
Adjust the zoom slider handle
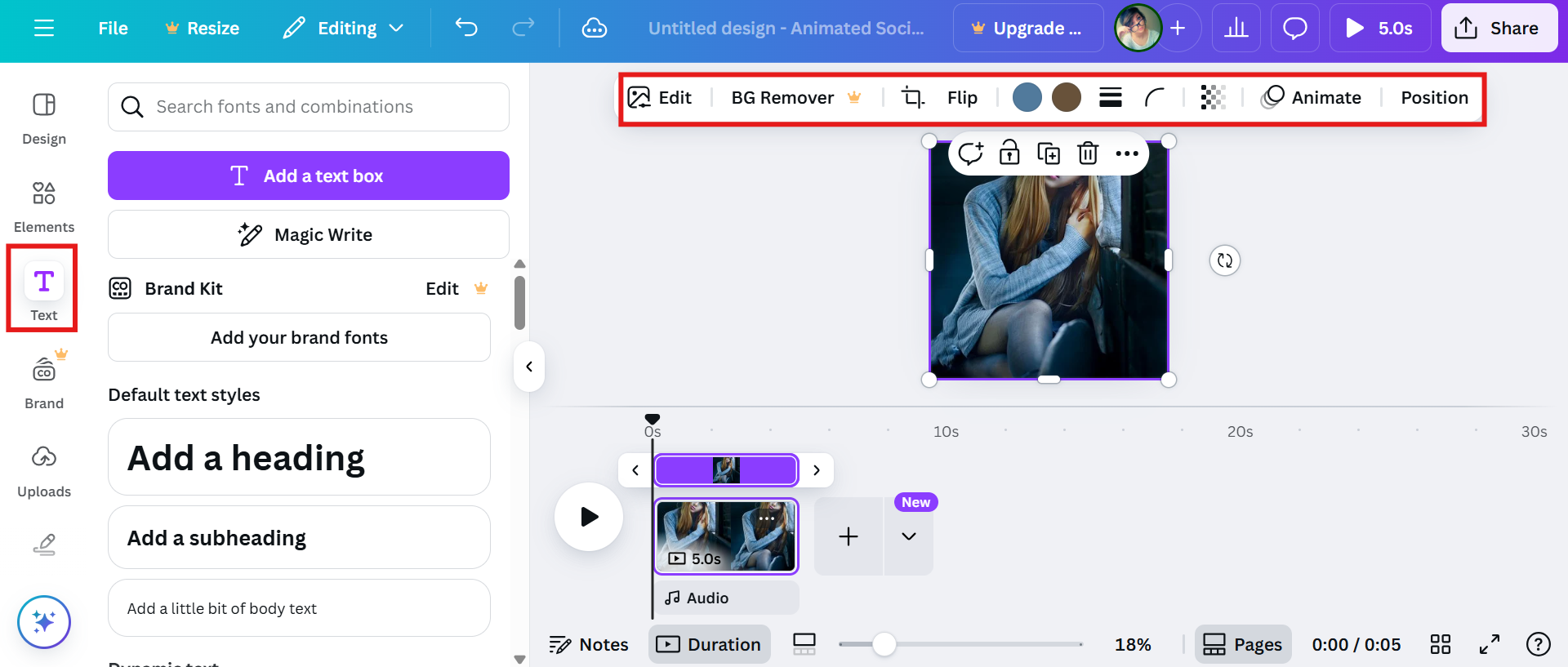pyautogui.click(x=884, y=644)
